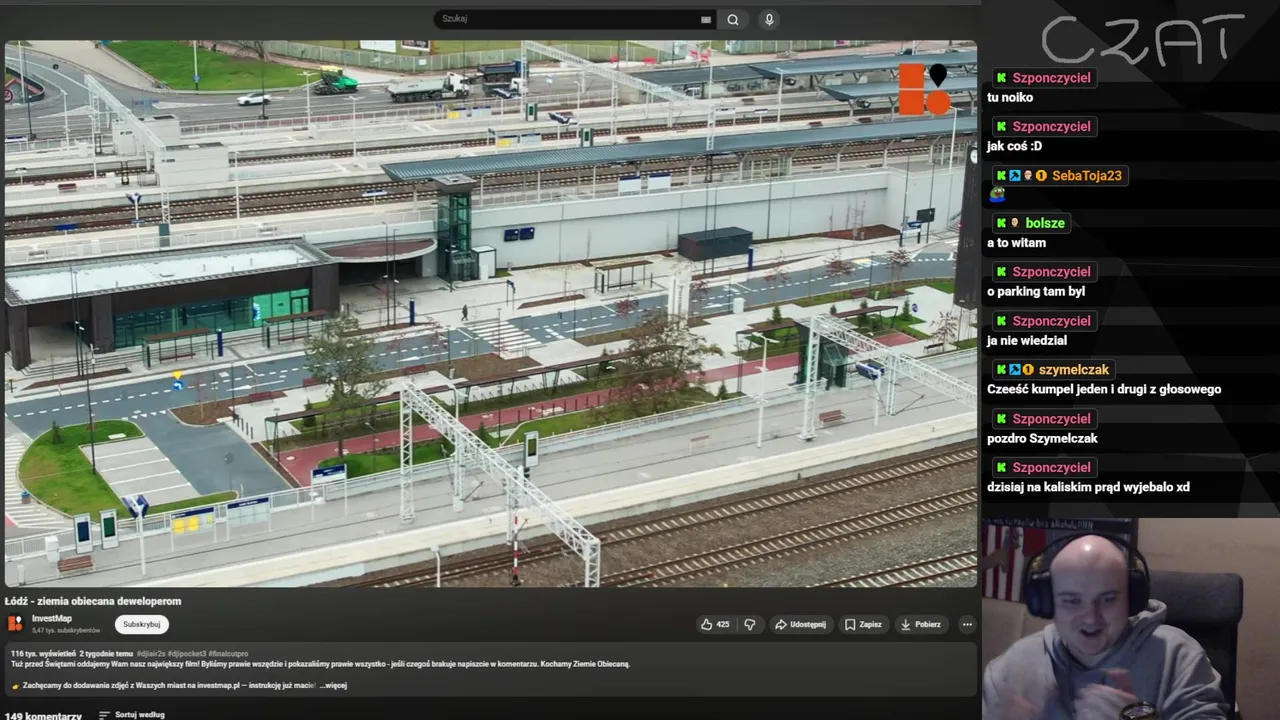This screenshot has width=1280, height=720.
Task: Click szymelczak username in chat
Action: pyautogui.click(x=1074, y=370)
